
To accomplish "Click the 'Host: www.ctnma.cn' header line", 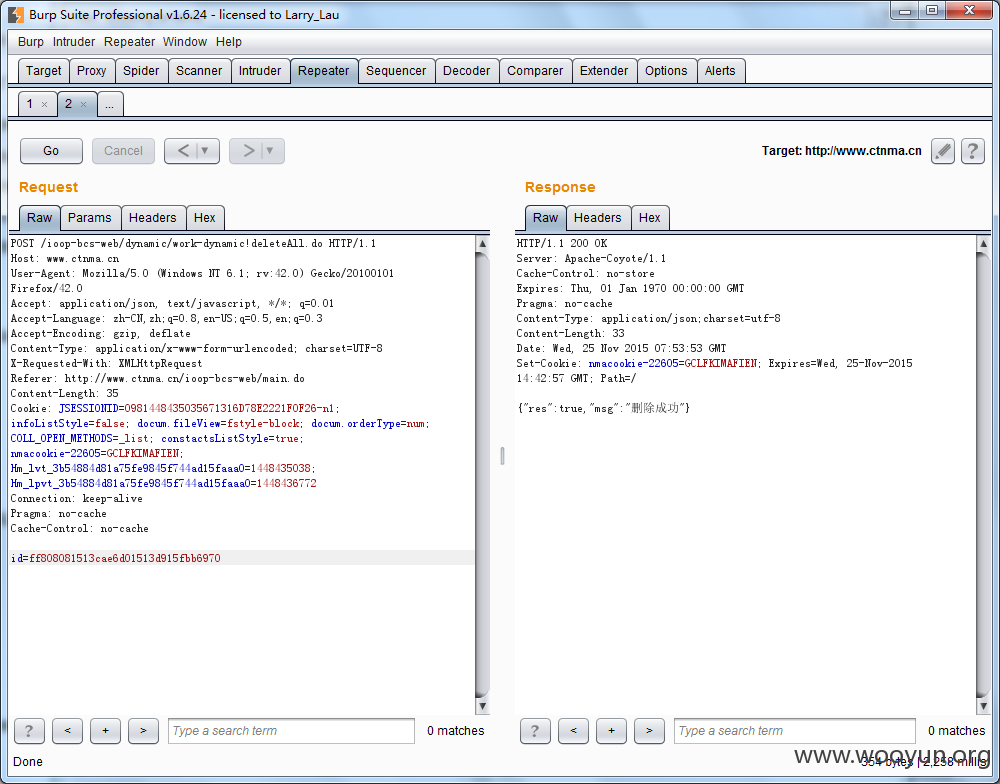I will tap(64, 258).
